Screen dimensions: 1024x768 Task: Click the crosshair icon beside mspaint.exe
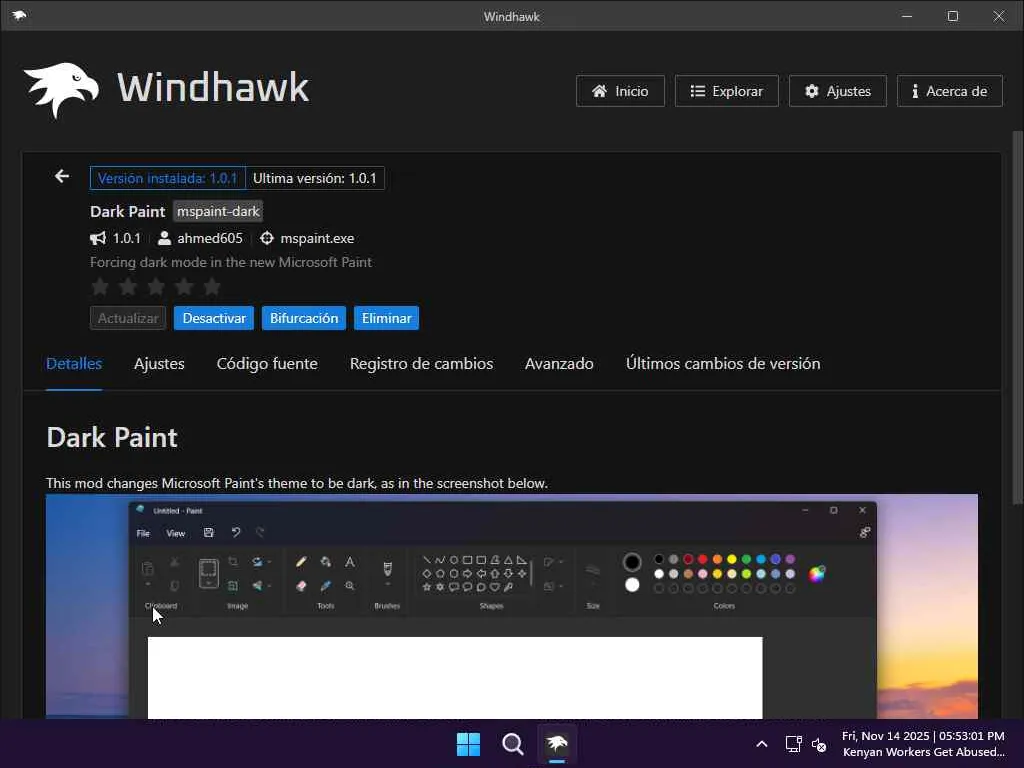pos(266,238)
